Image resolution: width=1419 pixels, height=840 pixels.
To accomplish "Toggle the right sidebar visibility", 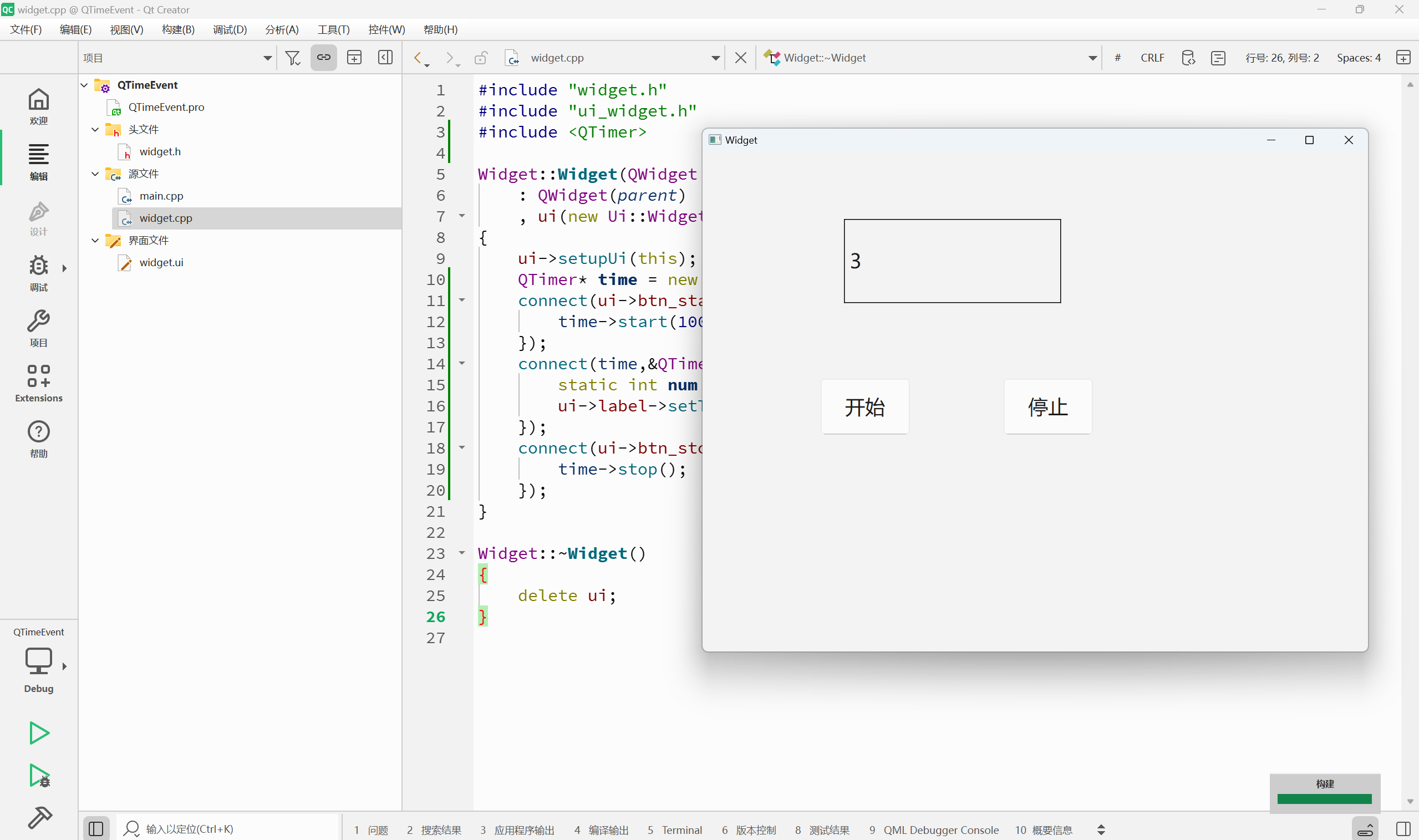I will (x=1403, y=829).
